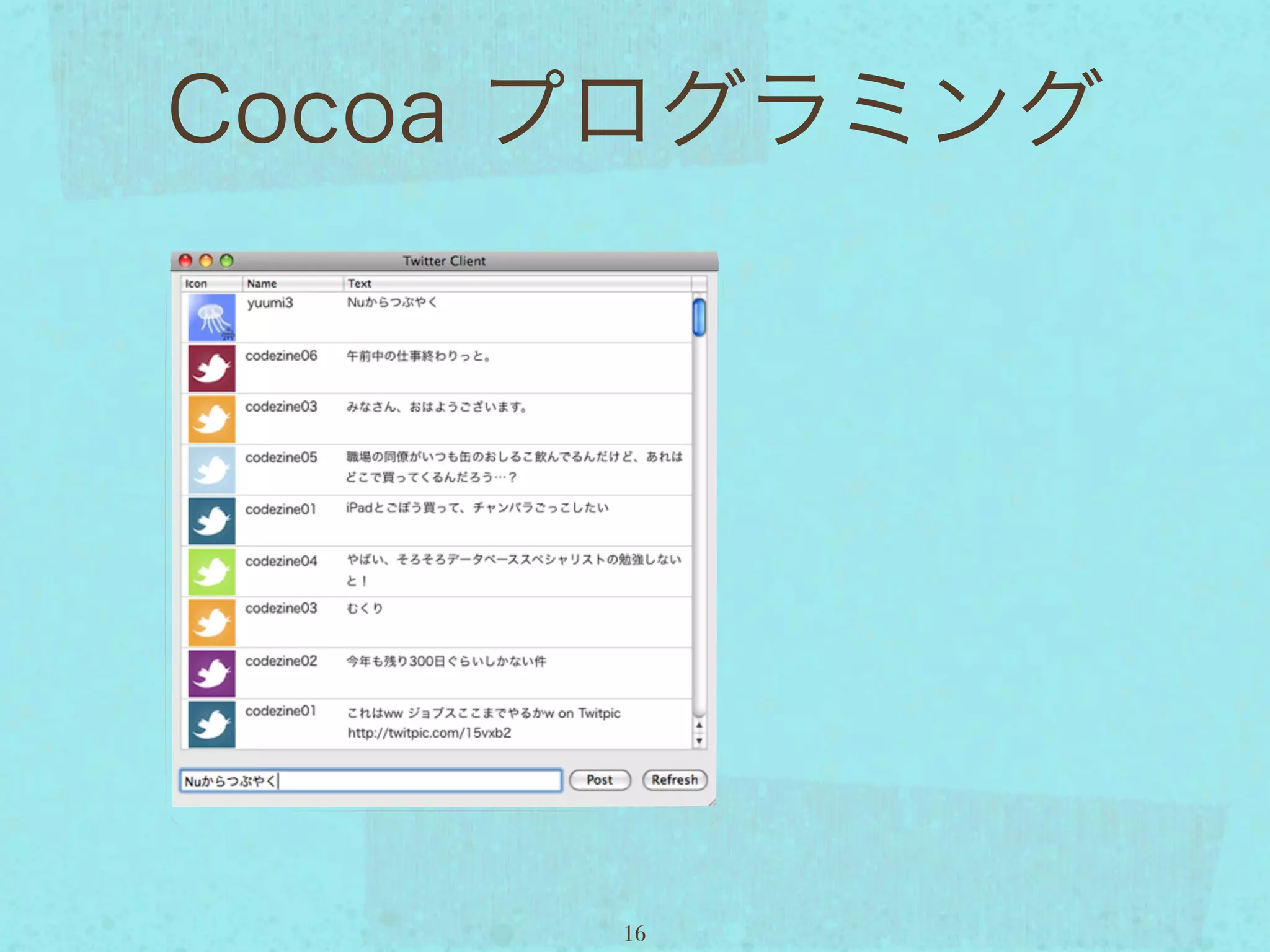Open the twitpic.com link in last tweet
Viewport: 1270px width, 952px height.
[429, 733]
